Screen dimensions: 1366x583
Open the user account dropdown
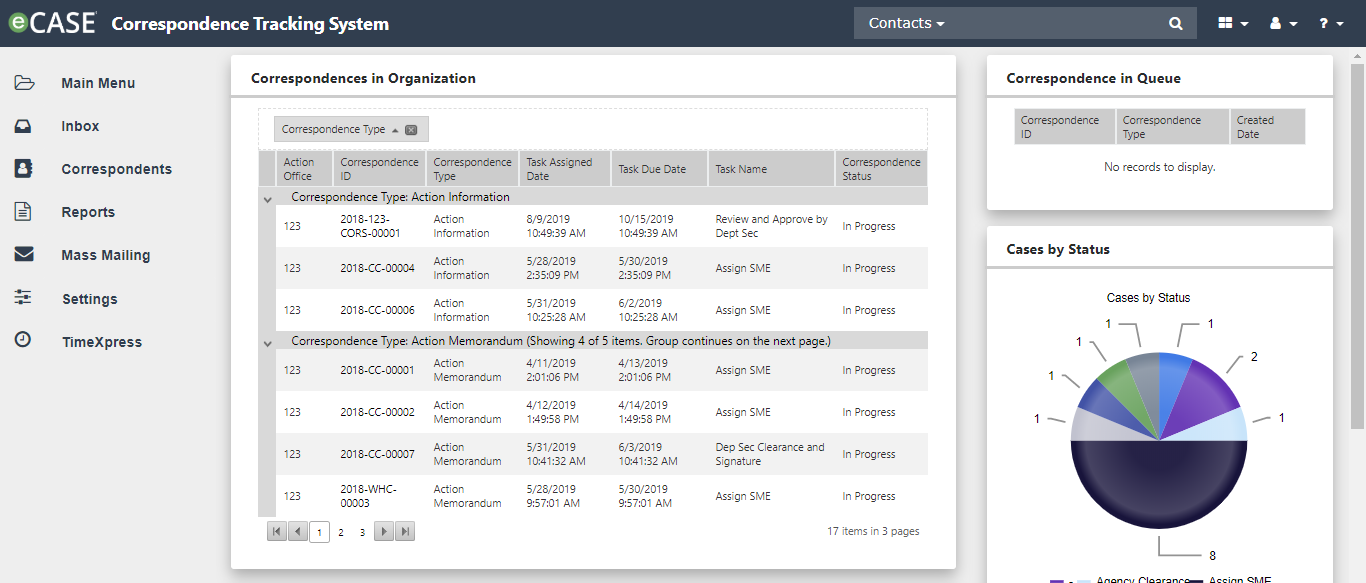coord(1283,23)
